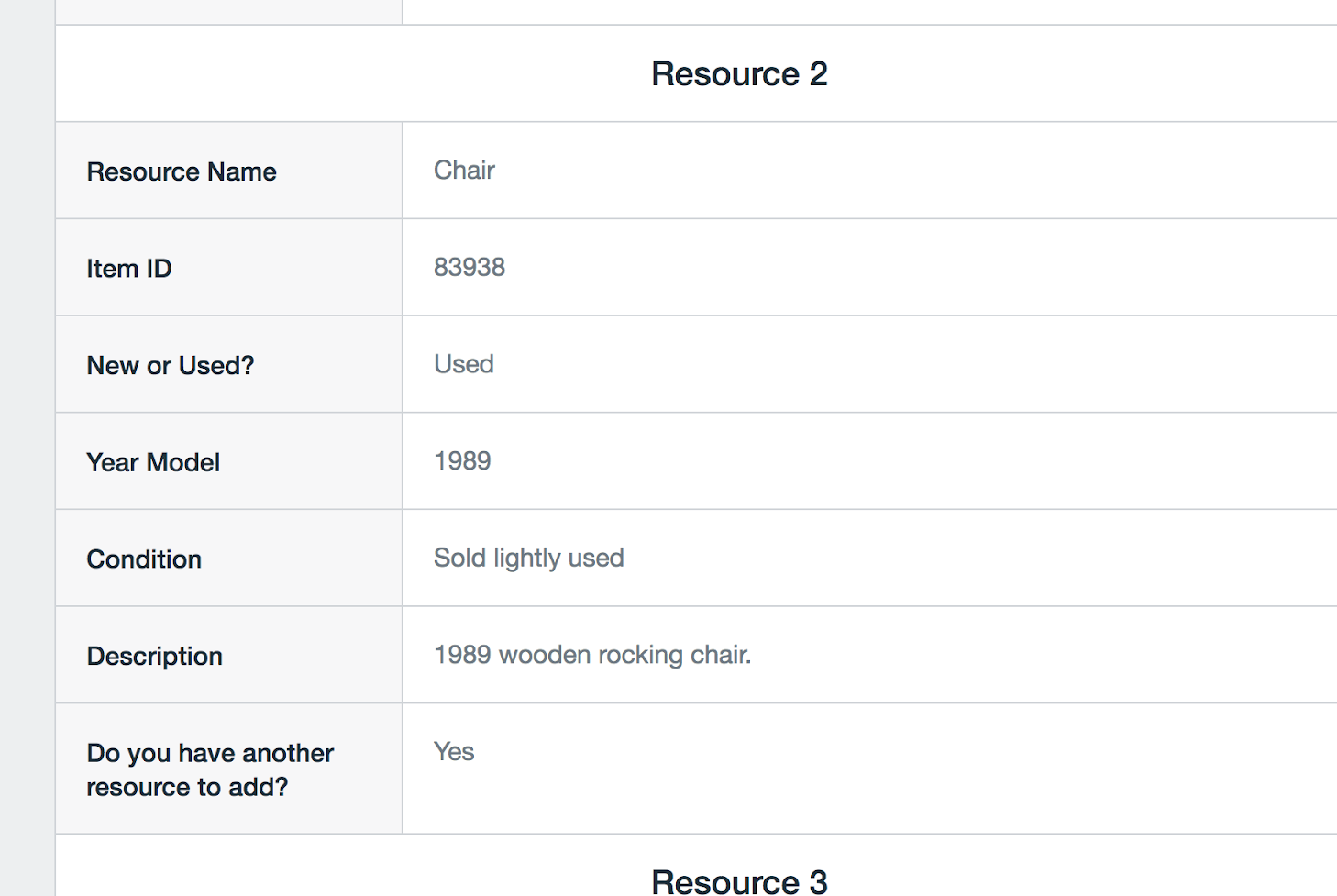This screenshot has height=896, width=1337.
Task: Click the Year Model field label
Action: [153, 462]
